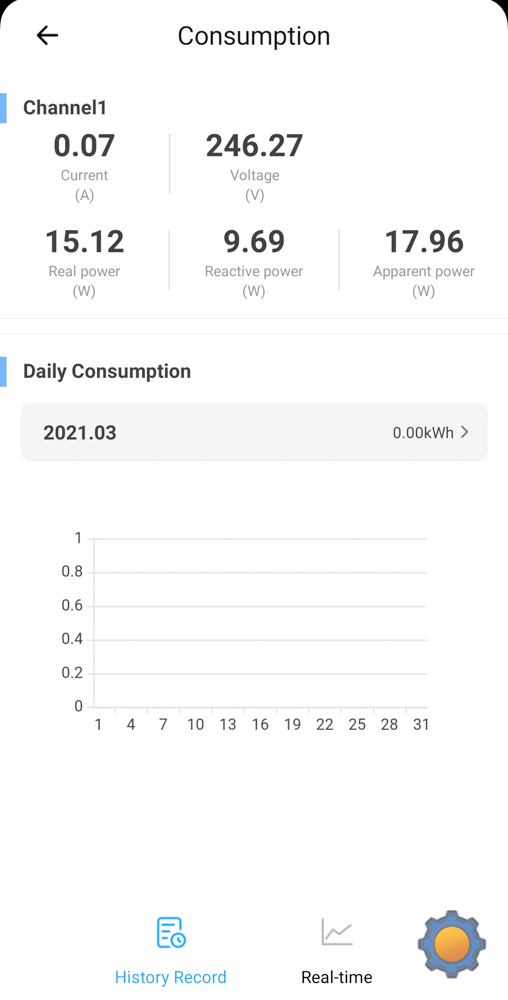Open the 2021.03 monthly consumption row
Viewport: 508px width, 1000px height.
click(254, 432)
